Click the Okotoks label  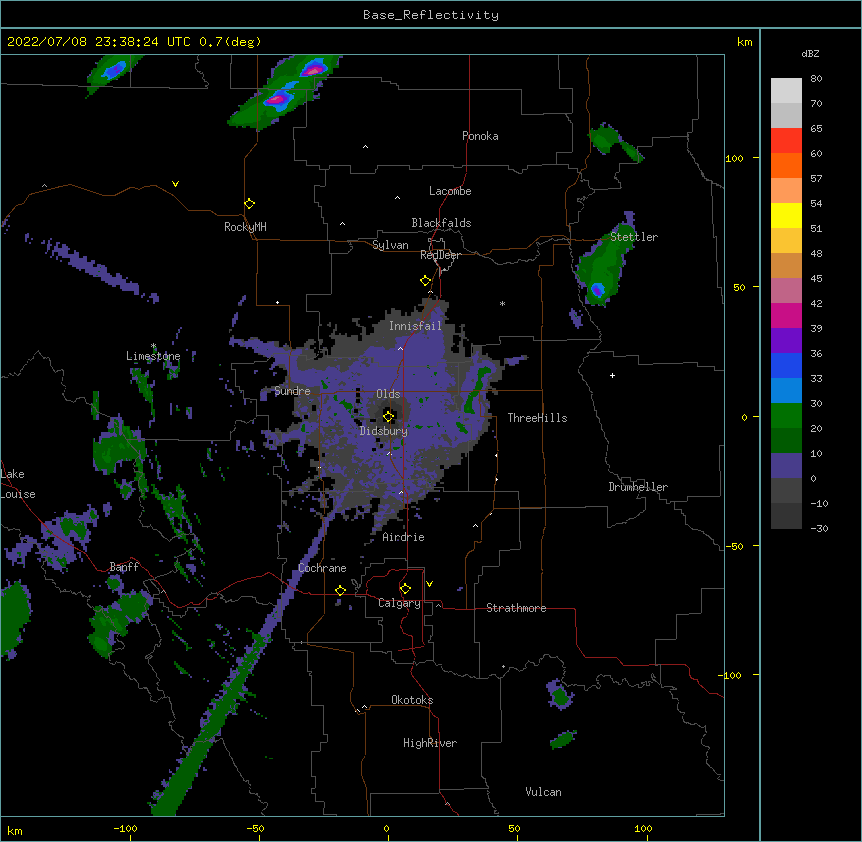point(412,700)
